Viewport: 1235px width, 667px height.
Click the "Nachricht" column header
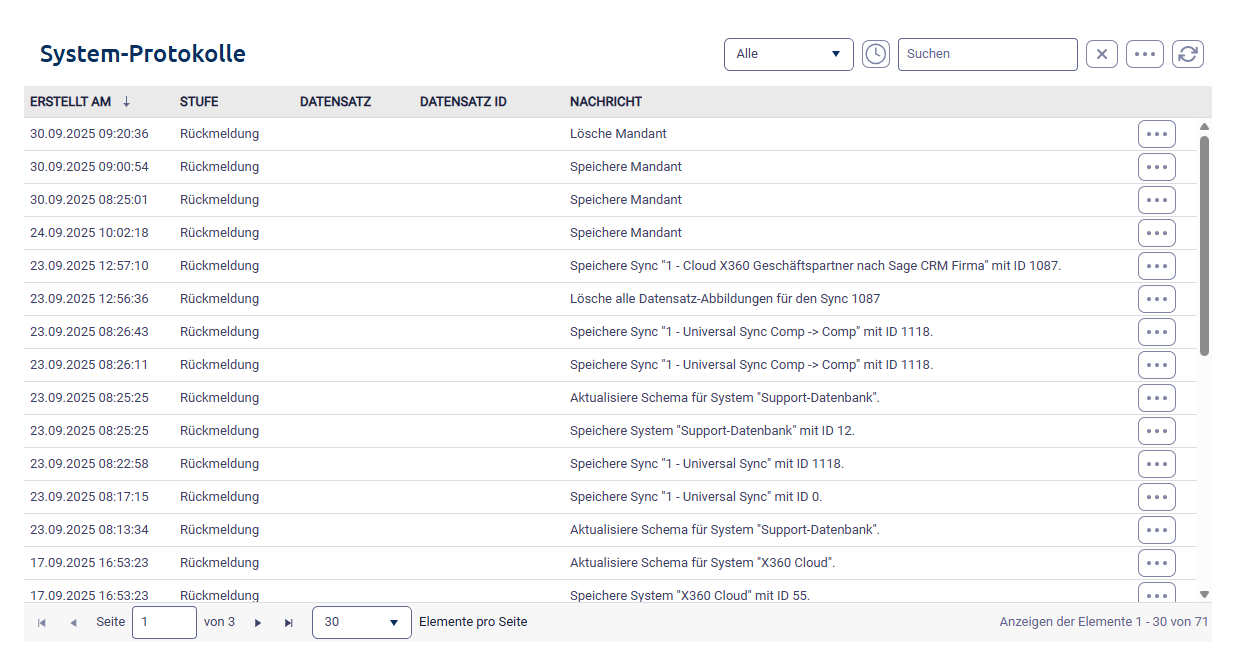pyautogui.click(x=606, y=102)
